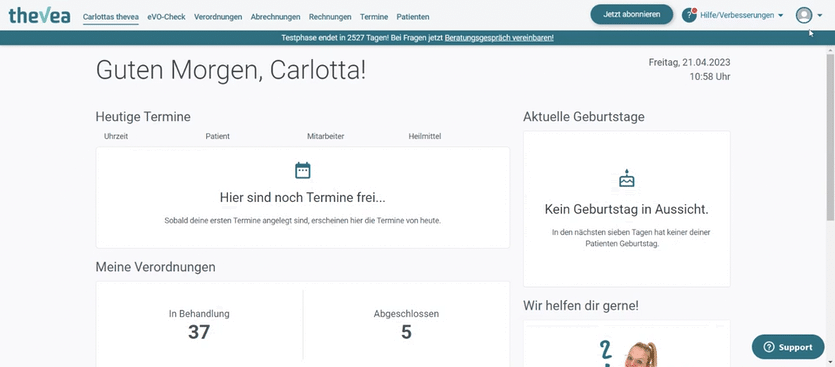Open the Support chat button
This screenshot has height=367, width=835.
(788, 347)
